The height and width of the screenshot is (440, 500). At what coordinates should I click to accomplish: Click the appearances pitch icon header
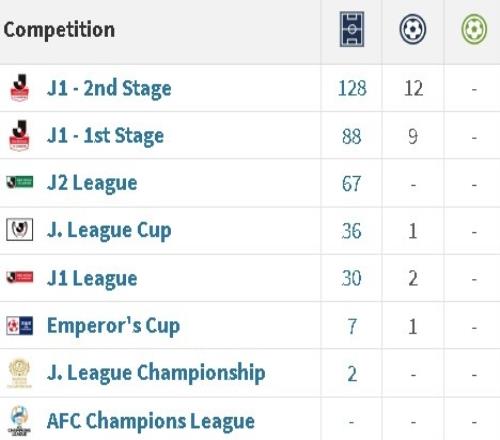(x=352, y=29)
